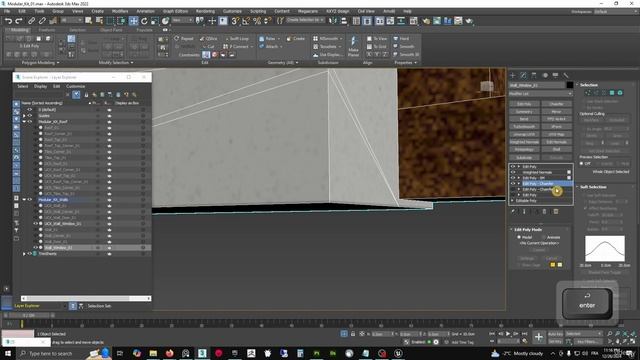This screenshot has height=360, width=640.
Task: Open the Graph Editors menu
Action: [x=176, y=11]
